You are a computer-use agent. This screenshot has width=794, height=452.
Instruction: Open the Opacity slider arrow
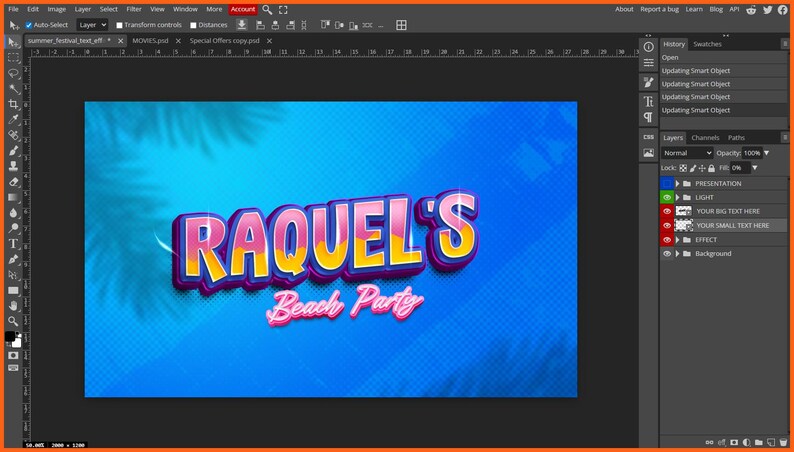point(767,153)
